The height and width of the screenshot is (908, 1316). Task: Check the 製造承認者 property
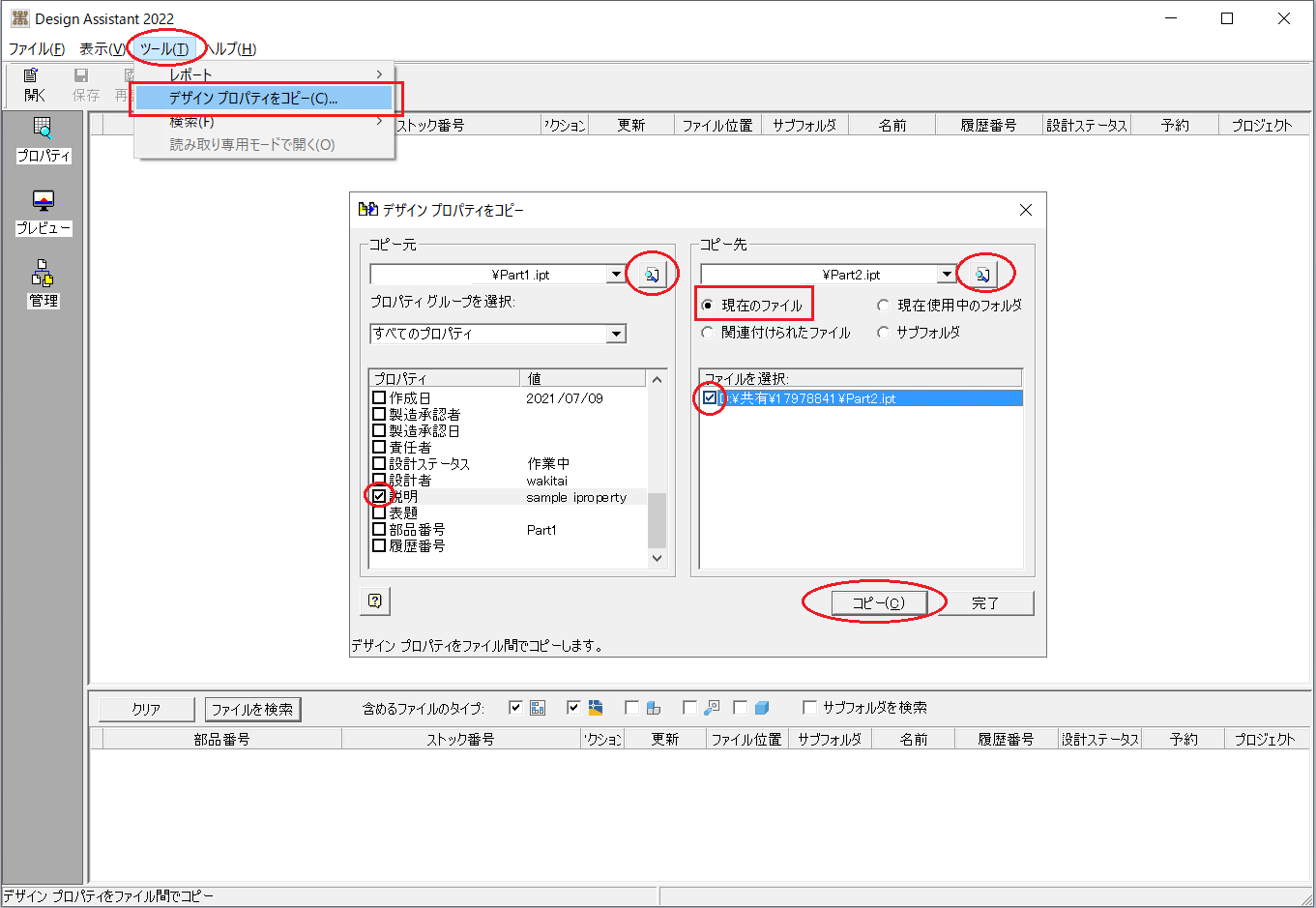[379, 414]
